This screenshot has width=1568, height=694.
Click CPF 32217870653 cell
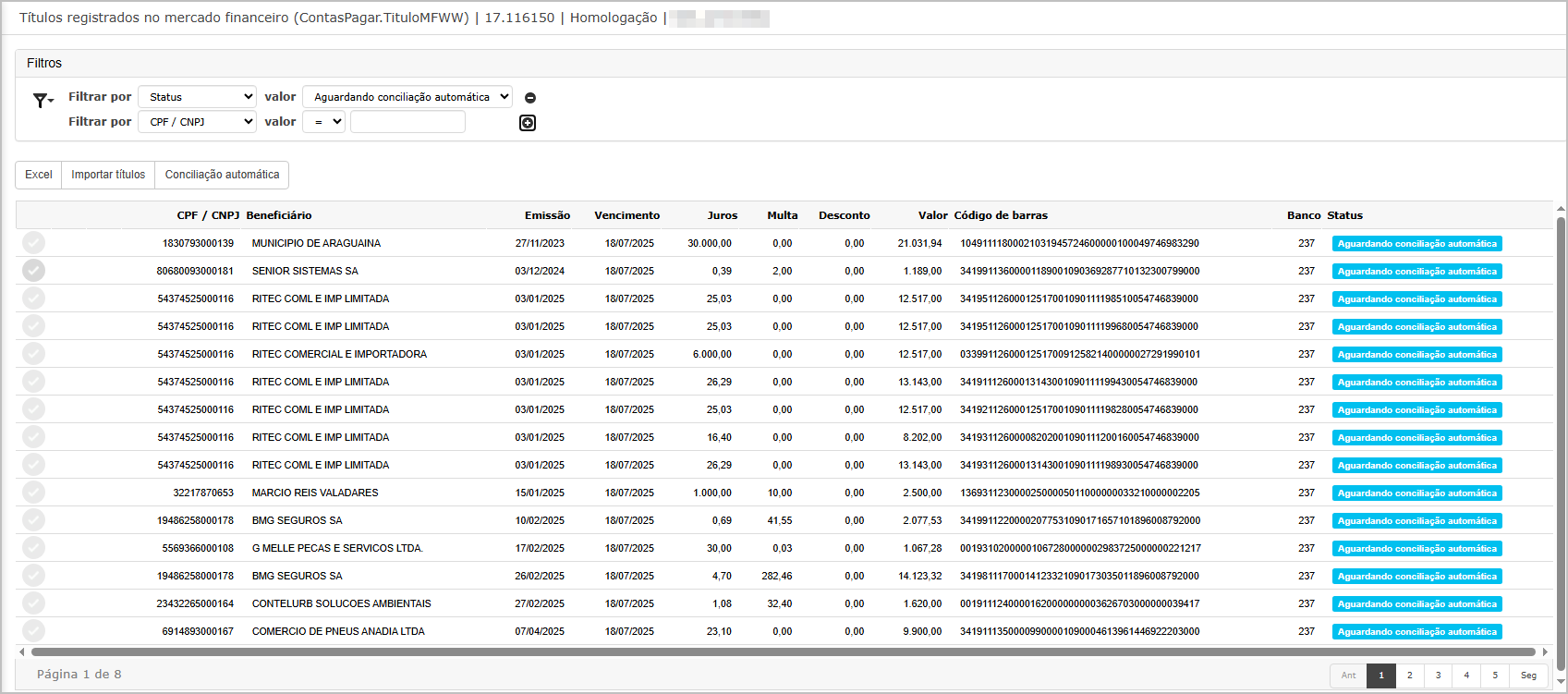point(203,493)
